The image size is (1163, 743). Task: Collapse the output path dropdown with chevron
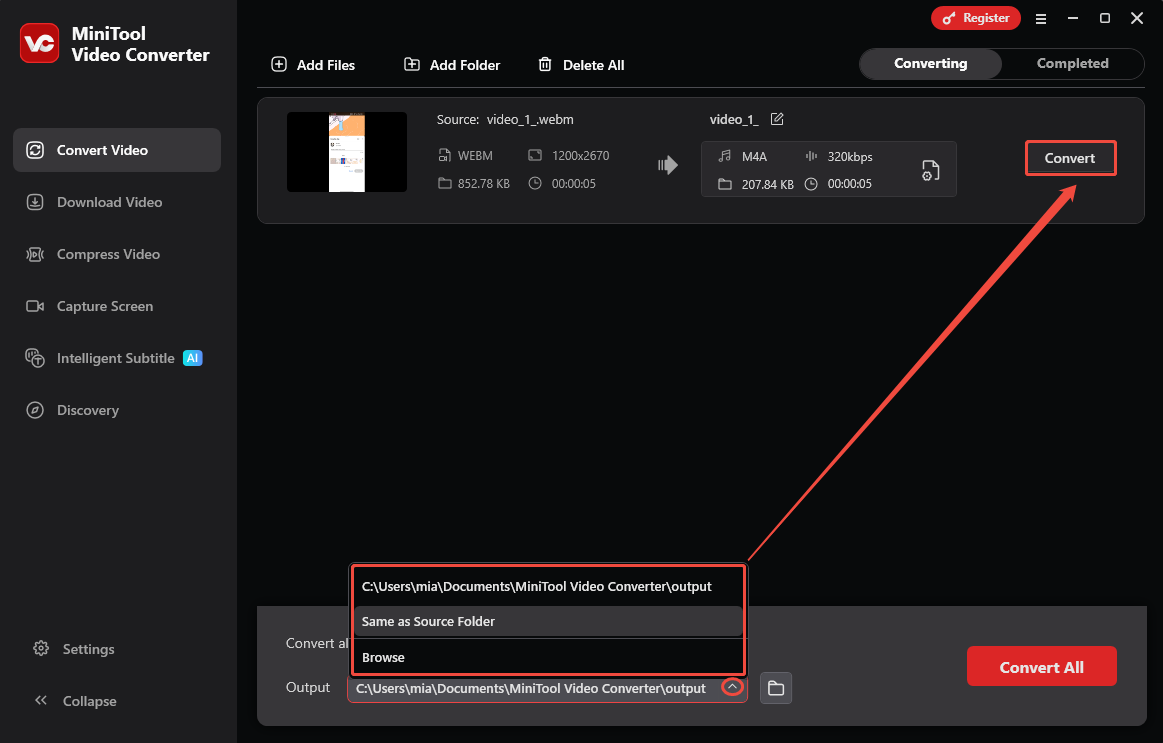click(x=732, y=686)
